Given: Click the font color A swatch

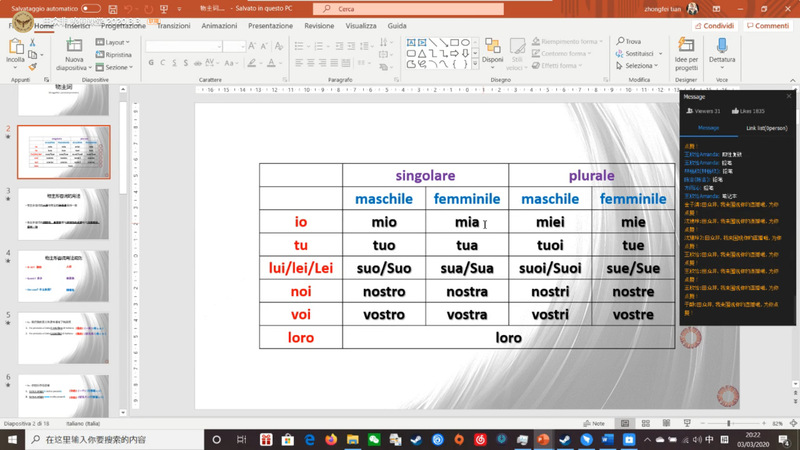Looking at the screenshot, I should tap(271, 63).
